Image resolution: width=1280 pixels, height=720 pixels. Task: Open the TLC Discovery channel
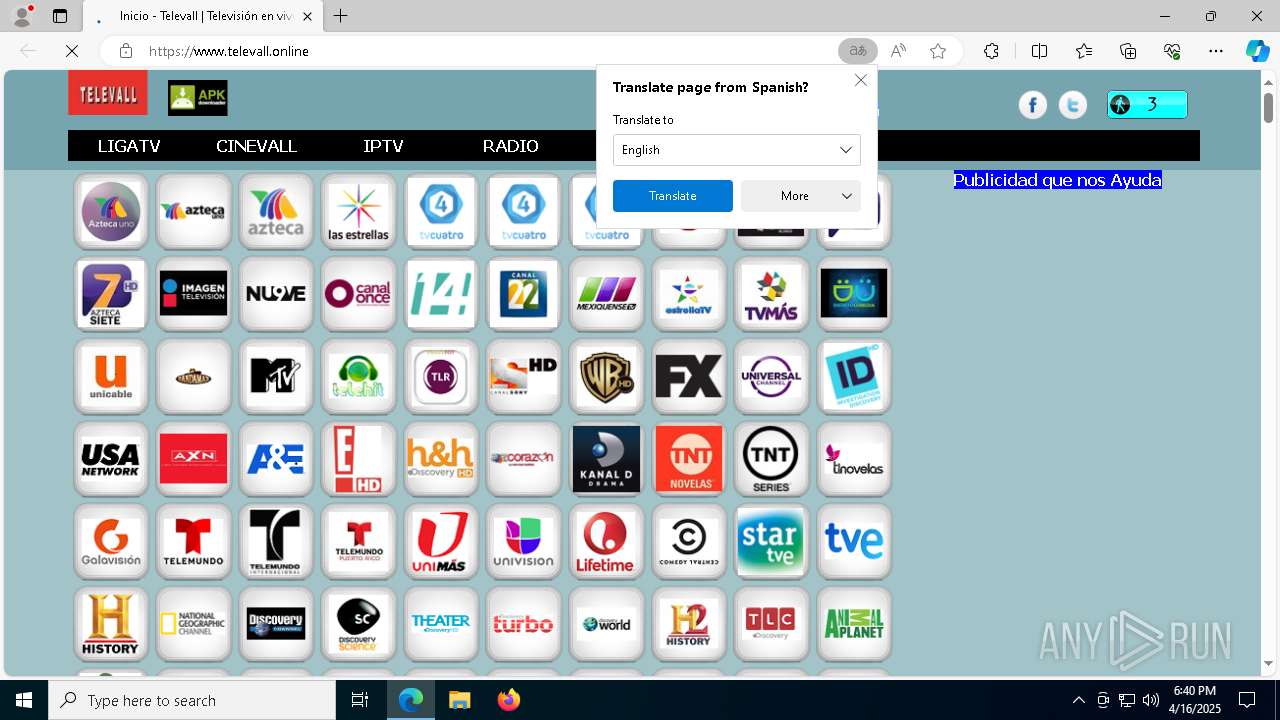[771, 624]
